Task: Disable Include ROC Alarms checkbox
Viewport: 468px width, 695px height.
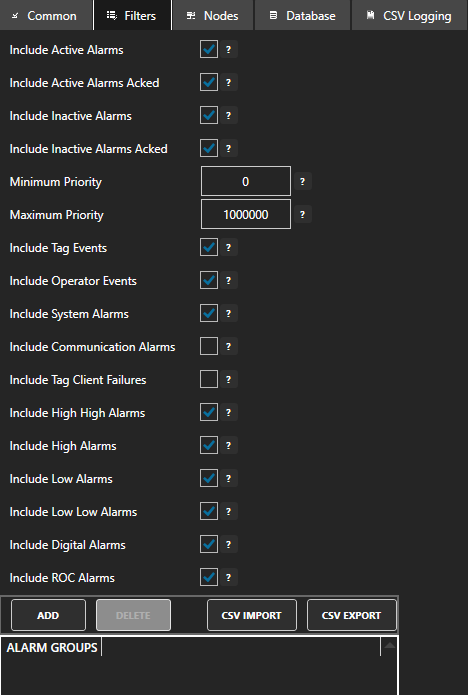Action: [209, 577]
